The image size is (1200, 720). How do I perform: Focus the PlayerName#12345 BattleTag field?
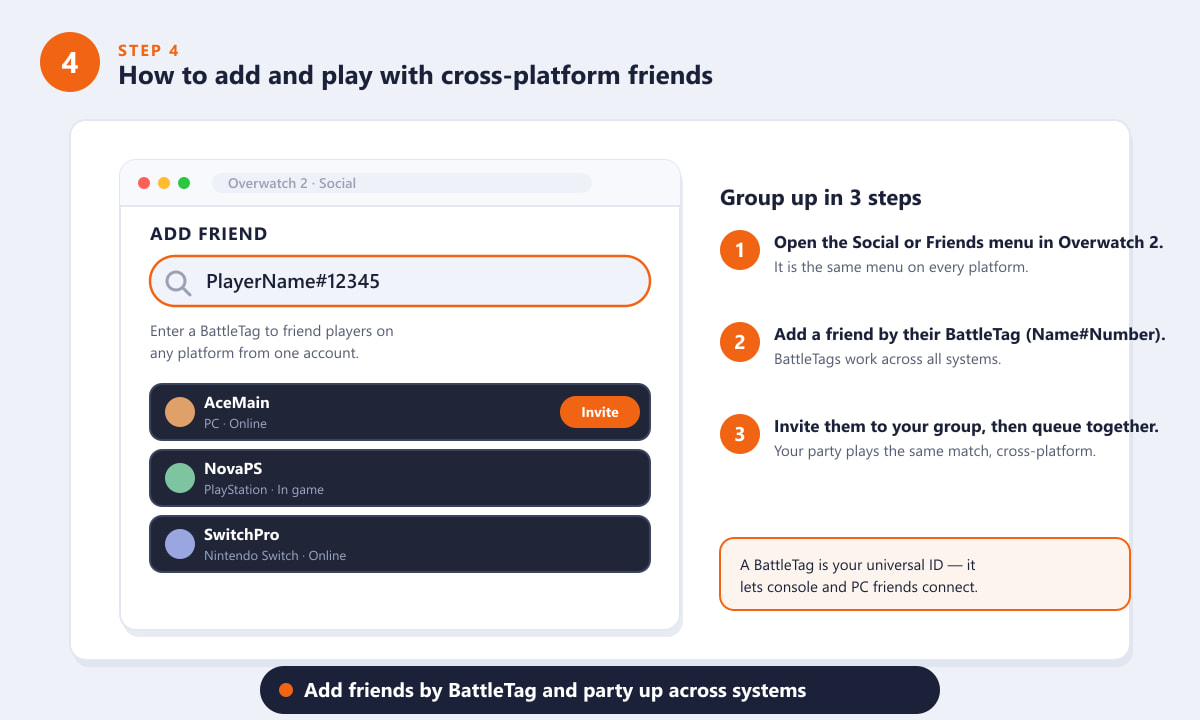(400, 281)
